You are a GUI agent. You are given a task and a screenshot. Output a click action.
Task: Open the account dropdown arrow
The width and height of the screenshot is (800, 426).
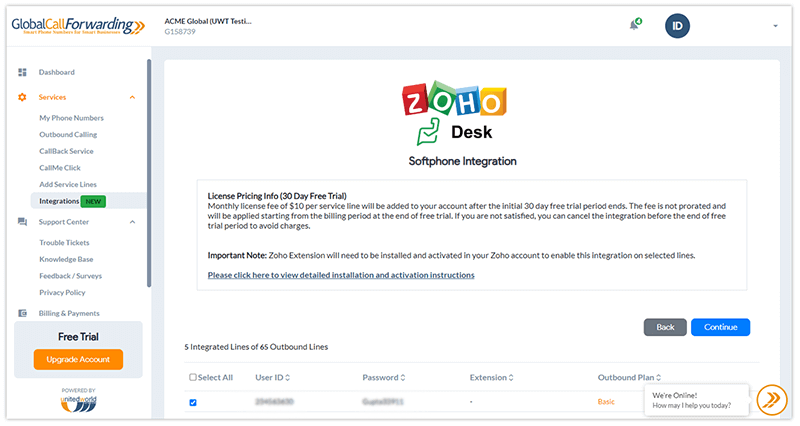click(x=775, y=26)
